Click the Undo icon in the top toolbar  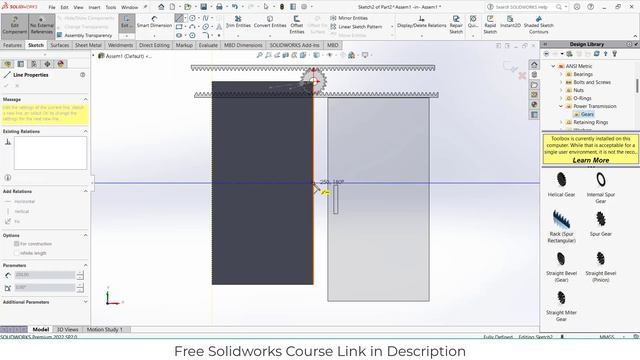(235, 7)
